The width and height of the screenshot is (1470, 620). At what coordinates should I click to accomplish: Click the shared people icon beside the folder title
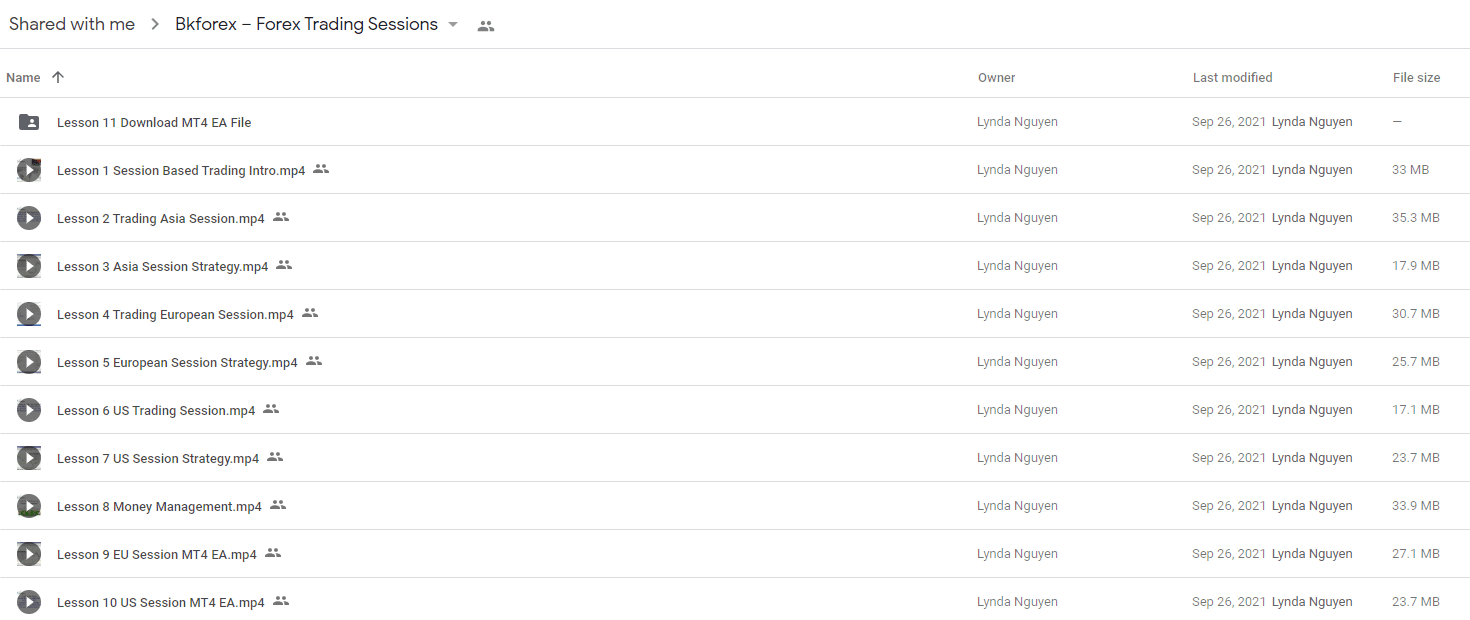[486, 26]
